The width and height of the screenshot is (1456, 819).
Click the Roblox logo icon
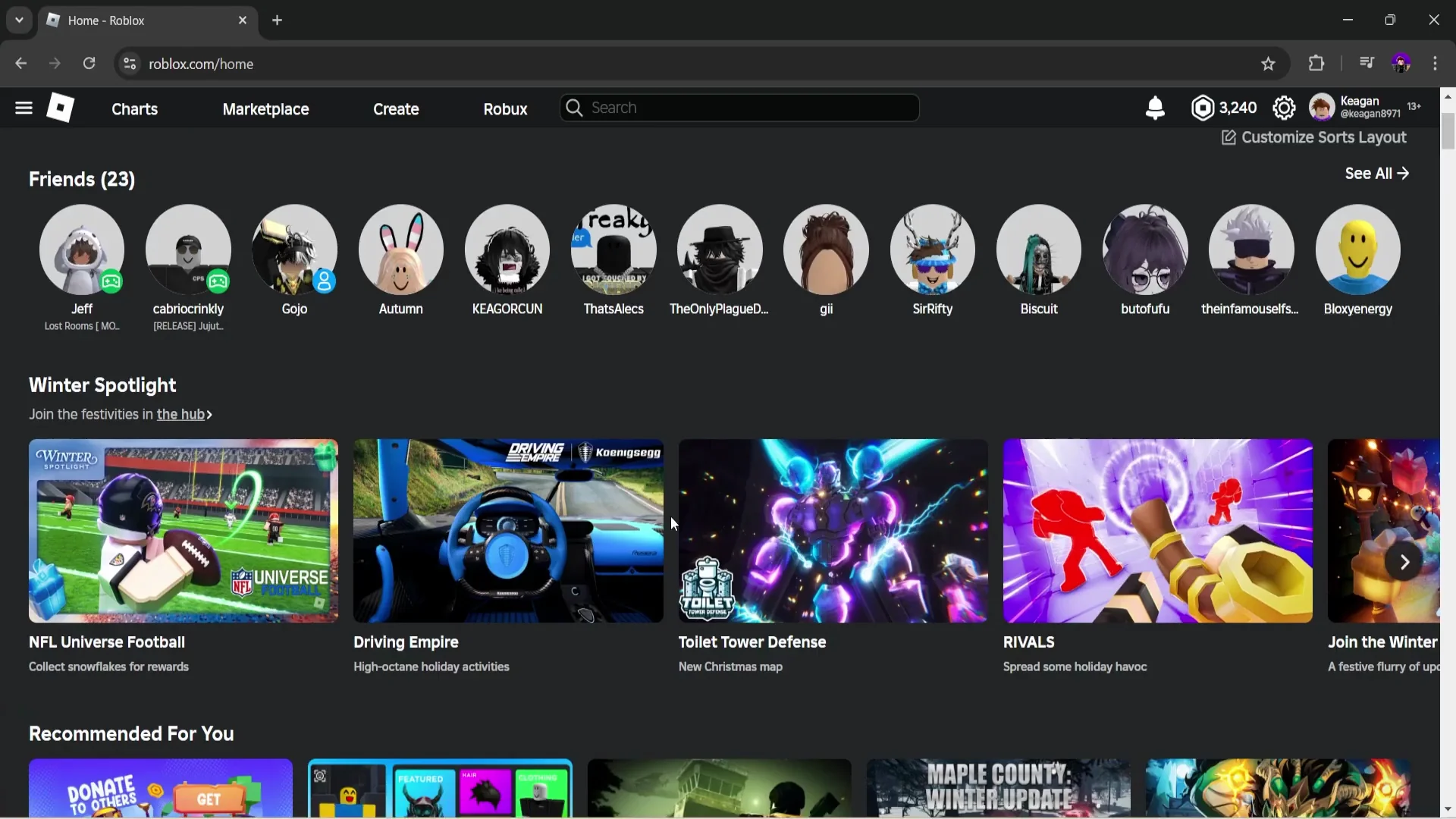(x=60, y=108)
